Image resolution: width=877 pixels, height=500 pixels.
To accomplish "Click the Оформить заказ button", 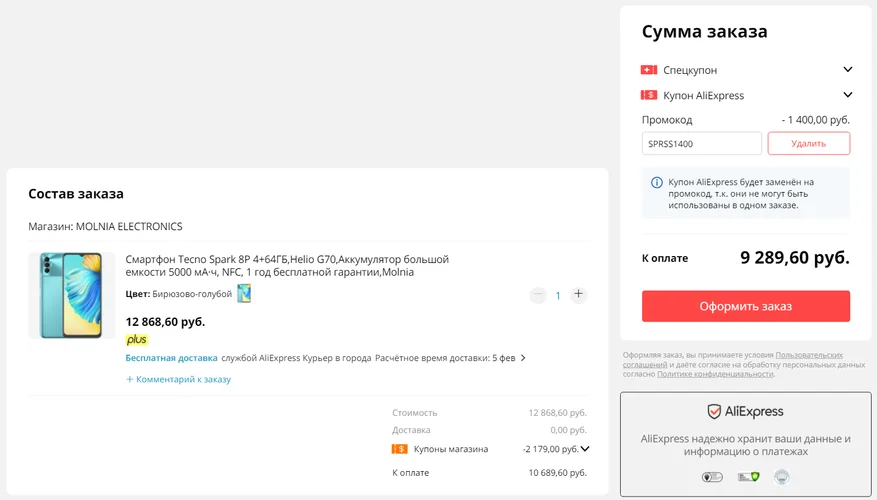I will 746,306.
